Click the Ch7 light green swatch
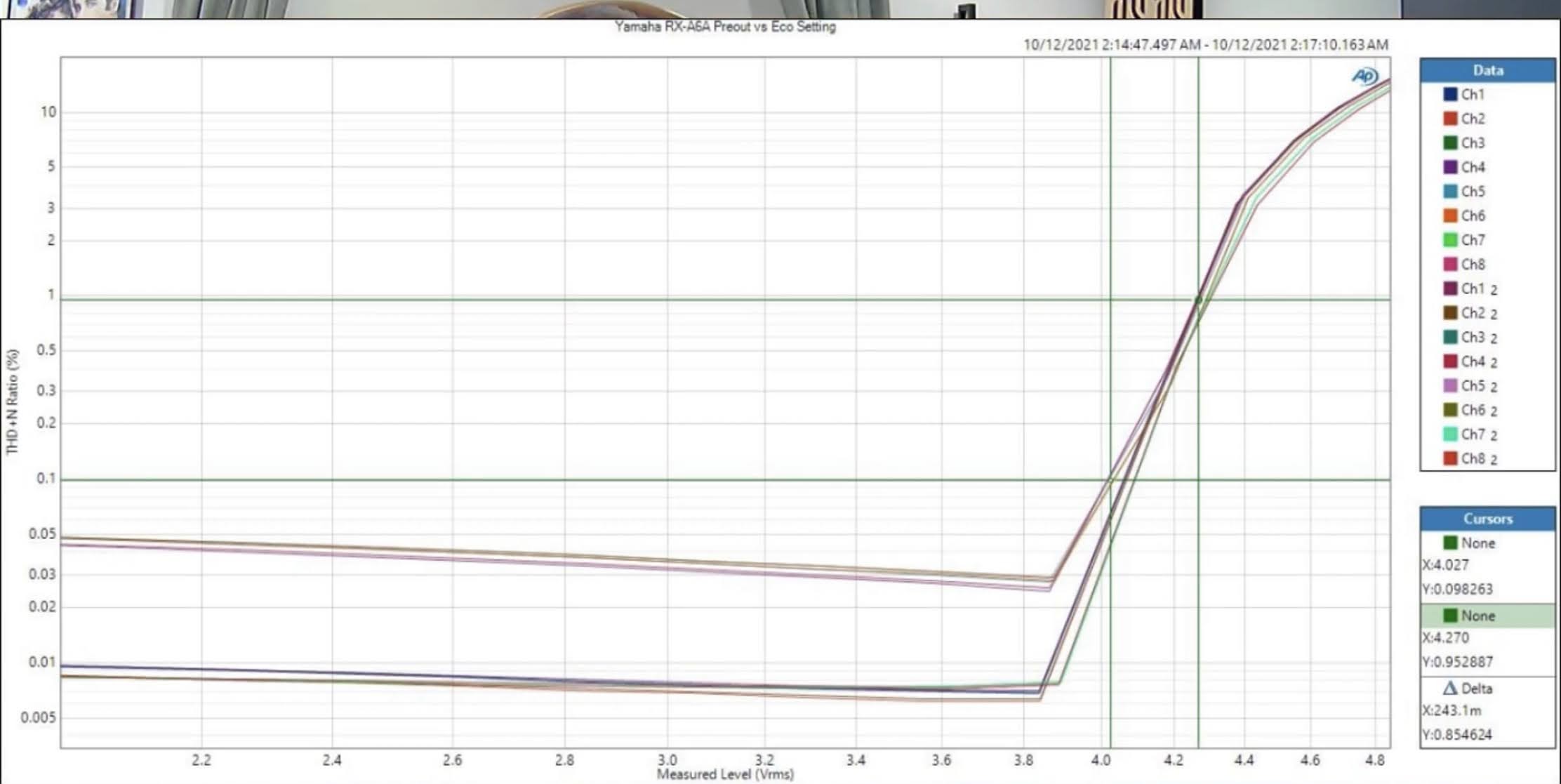Screen dimensions: 1561x784 click(x=1450, y=240)
